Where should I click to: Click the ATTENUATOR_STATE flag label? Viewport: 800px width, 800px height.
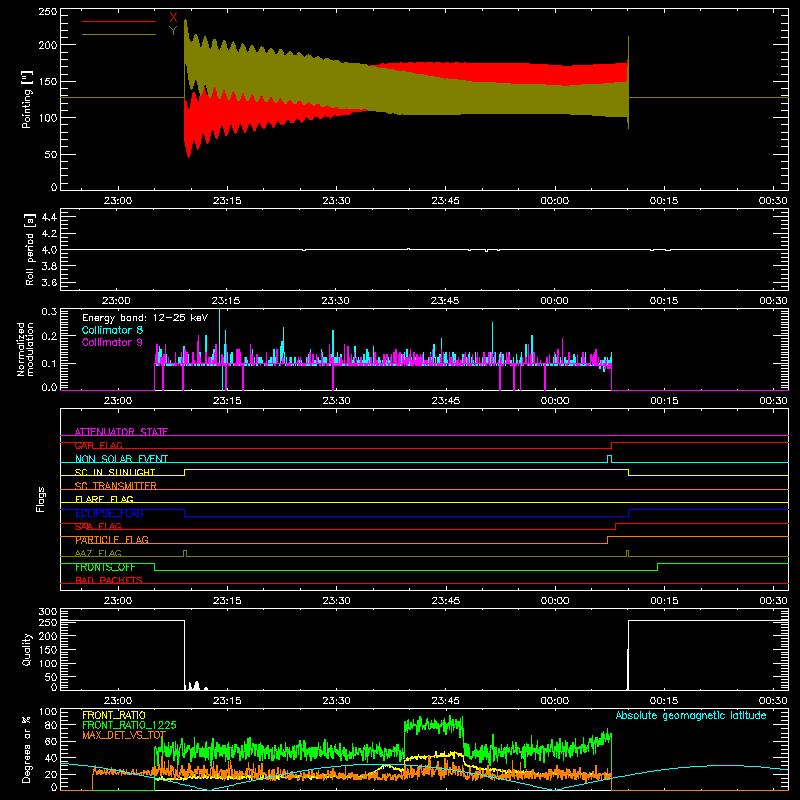tap(121, 432)
